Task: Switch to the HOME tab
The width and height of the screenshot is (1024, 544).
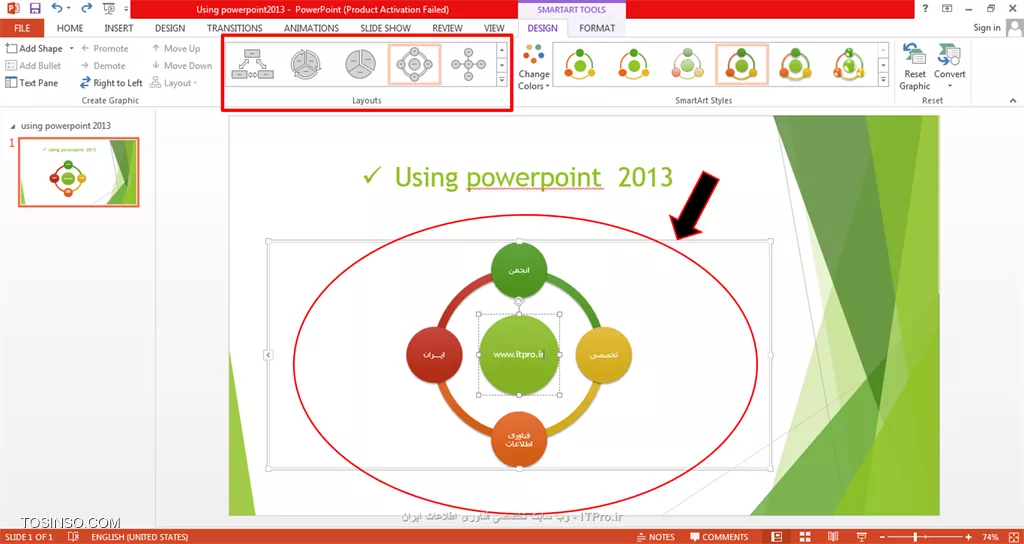Action: click(x=70, y=28)
